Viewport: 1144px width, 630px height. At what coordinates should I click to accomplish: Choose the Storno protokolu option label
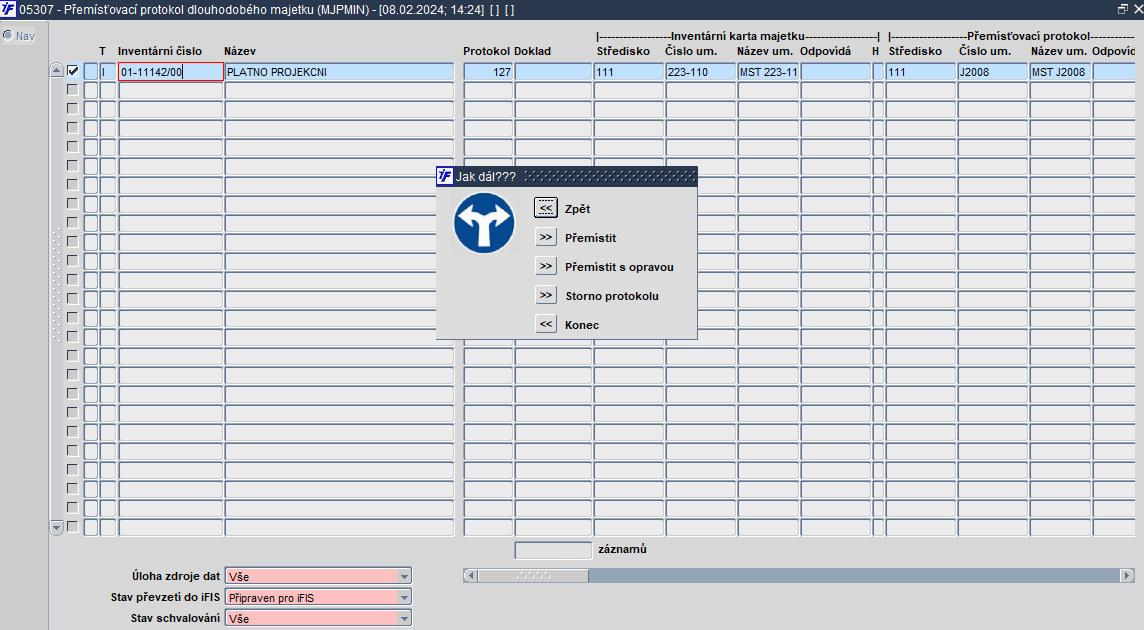point(612,296)
